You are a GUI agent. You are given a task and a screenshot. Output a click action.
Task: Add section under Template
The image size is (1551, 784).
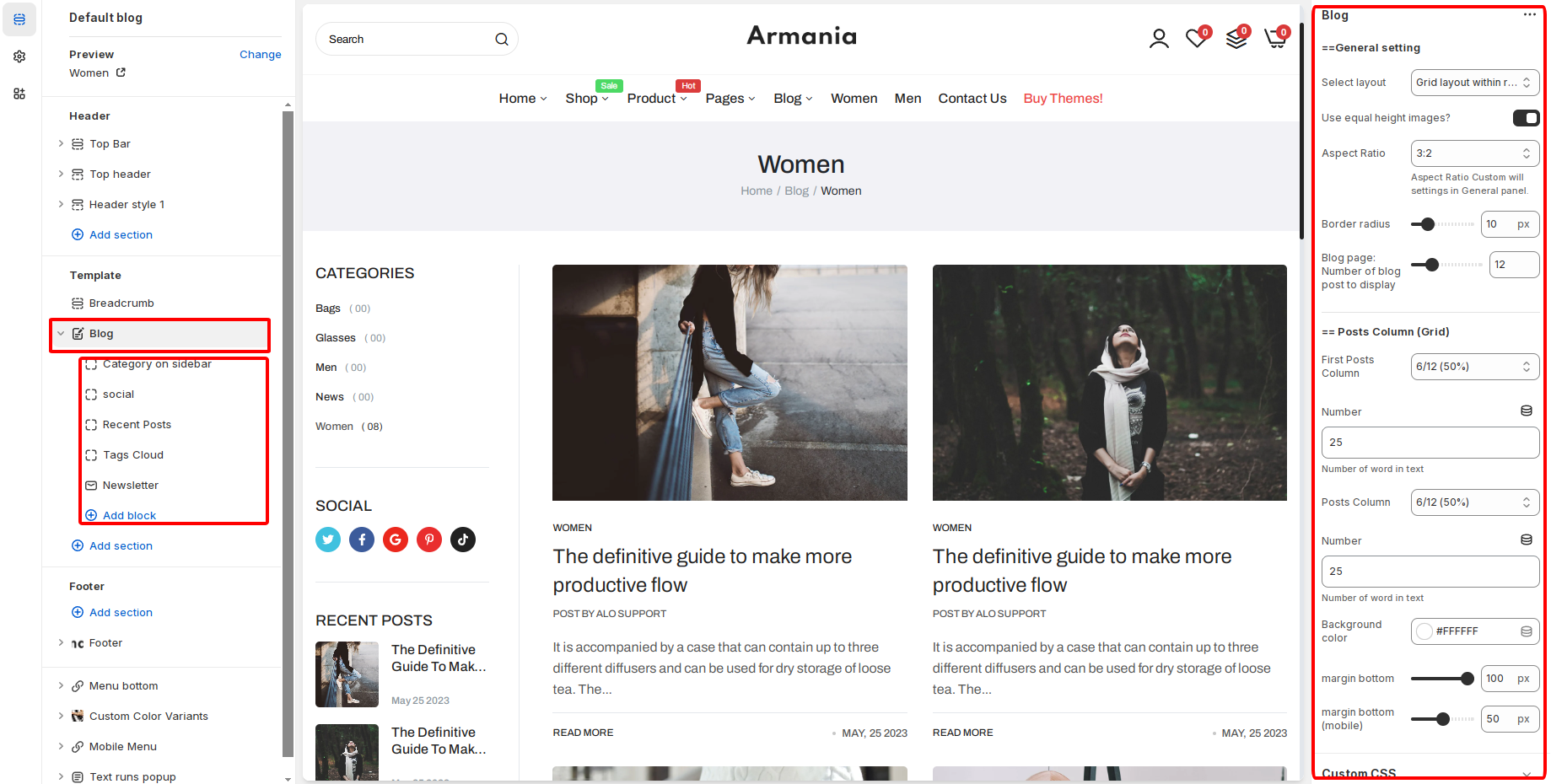(112, 546)
